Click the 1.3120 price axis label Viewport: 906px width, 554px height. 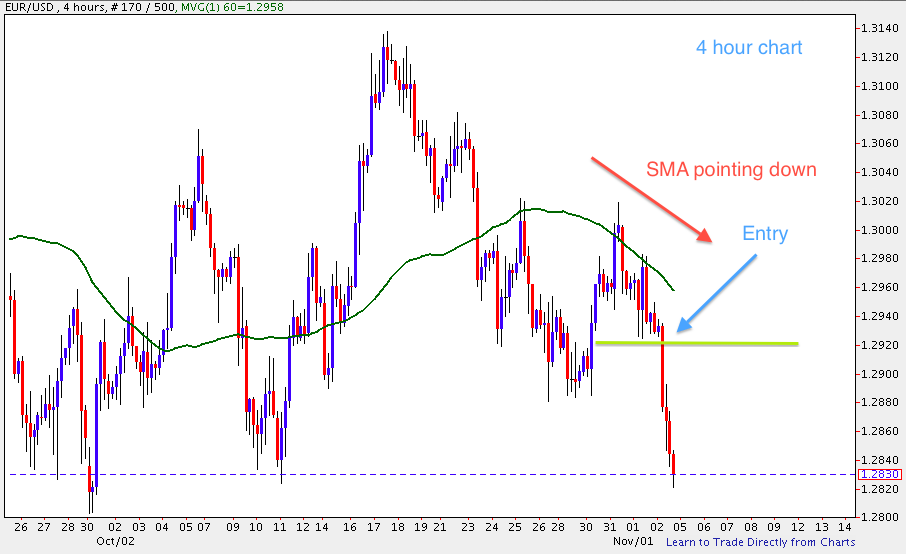click(879, 57)
